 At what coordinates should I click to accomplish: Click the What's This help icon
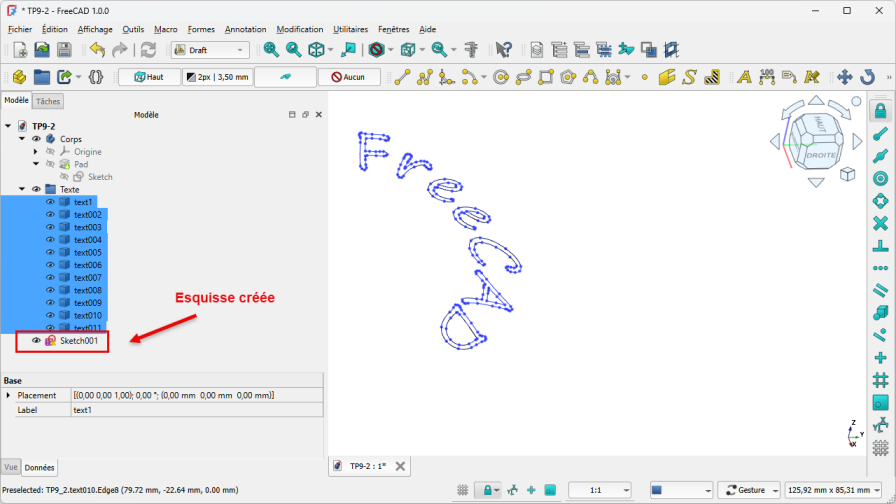tap(503, 49)
